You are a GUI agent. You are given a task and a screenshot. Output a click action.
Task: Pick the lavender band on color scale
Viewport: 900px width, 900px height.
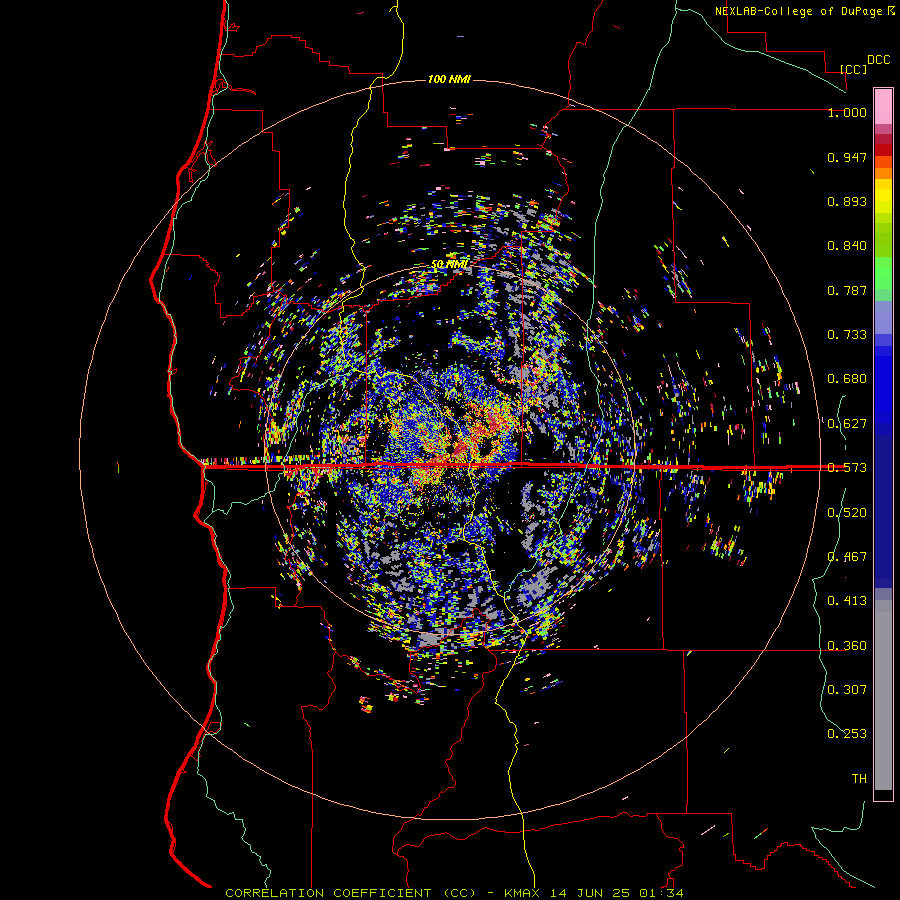[883, 317]
